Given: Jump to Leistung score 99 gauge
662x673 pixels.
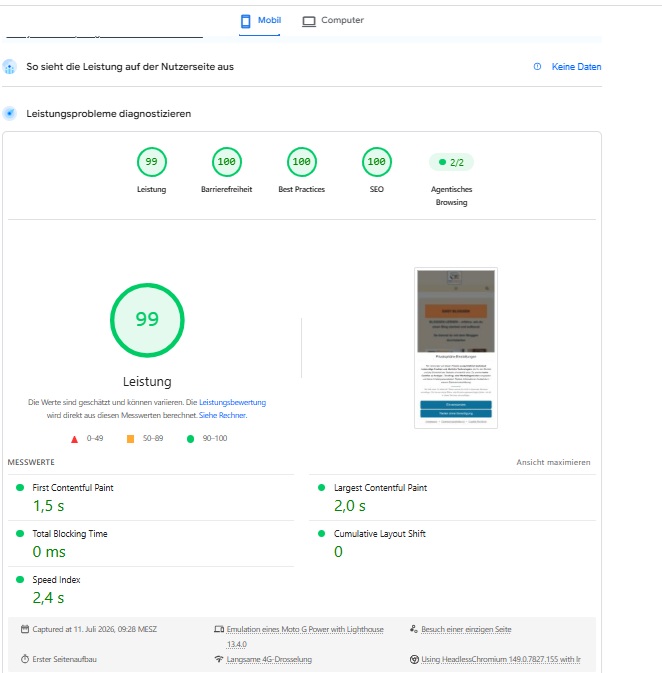Looking at the screenshot, I should pos(152,162).
